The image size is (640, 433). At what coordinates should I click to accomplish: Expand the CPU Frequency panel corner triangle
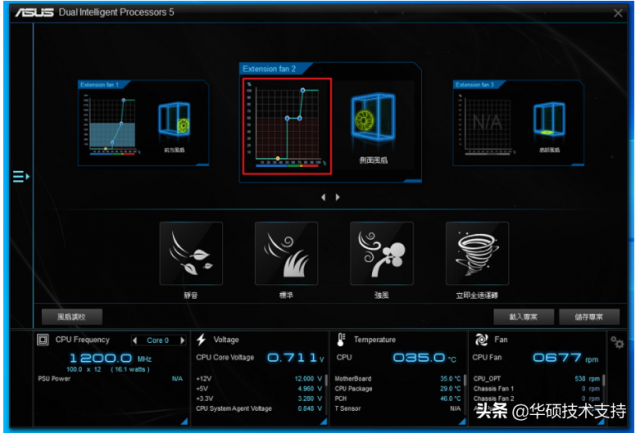click(x=184, y=421)
